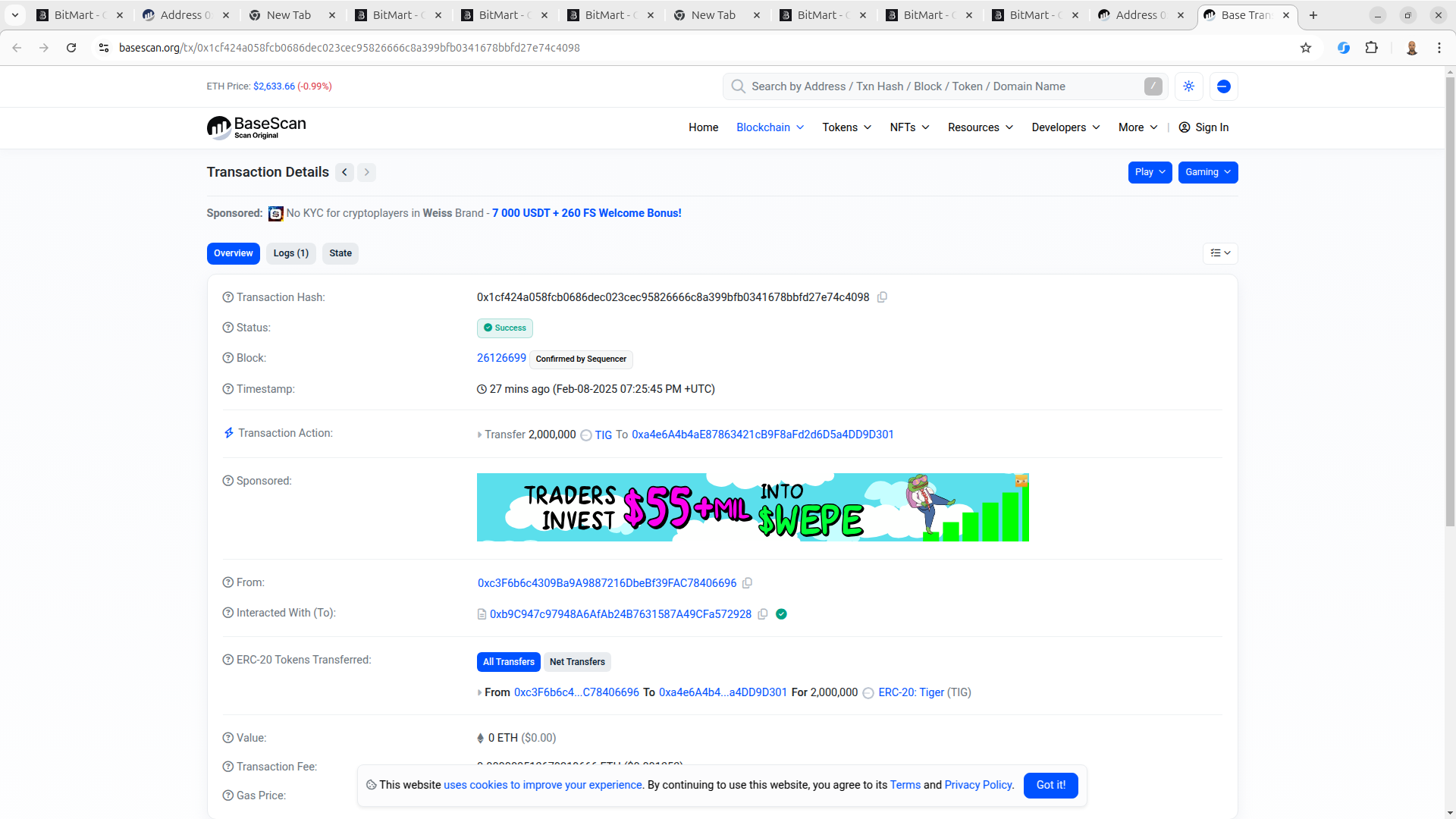Screen dimensions: 1456x819
Task: Open the list view options dropdown
Action: 1220,253
